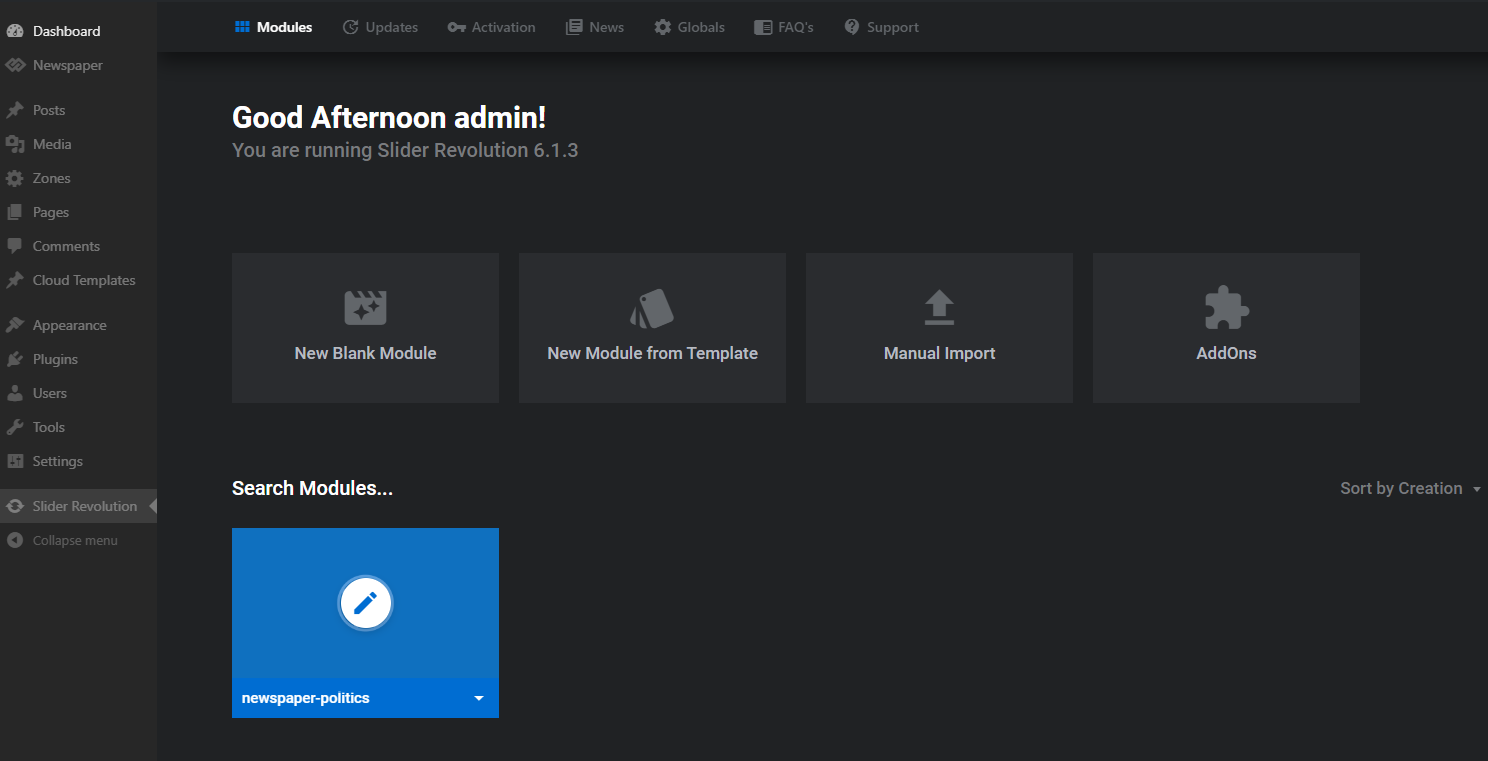Click the Comments speech bubble icon
Viewport: 1488px width, 761px height.
tap(14, 246)
